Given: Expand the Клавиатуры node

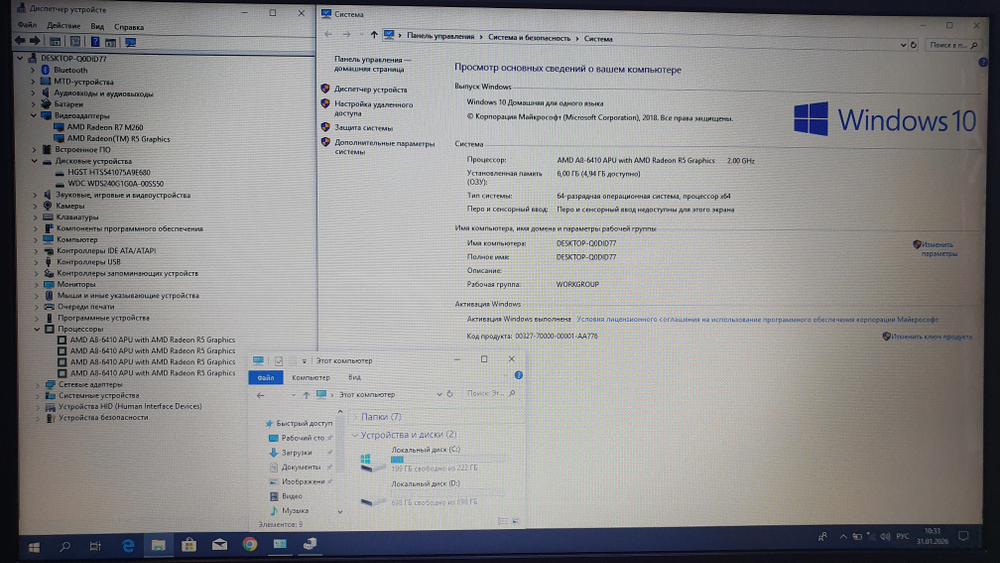Looking at the screenshot, I should (36, 217).
